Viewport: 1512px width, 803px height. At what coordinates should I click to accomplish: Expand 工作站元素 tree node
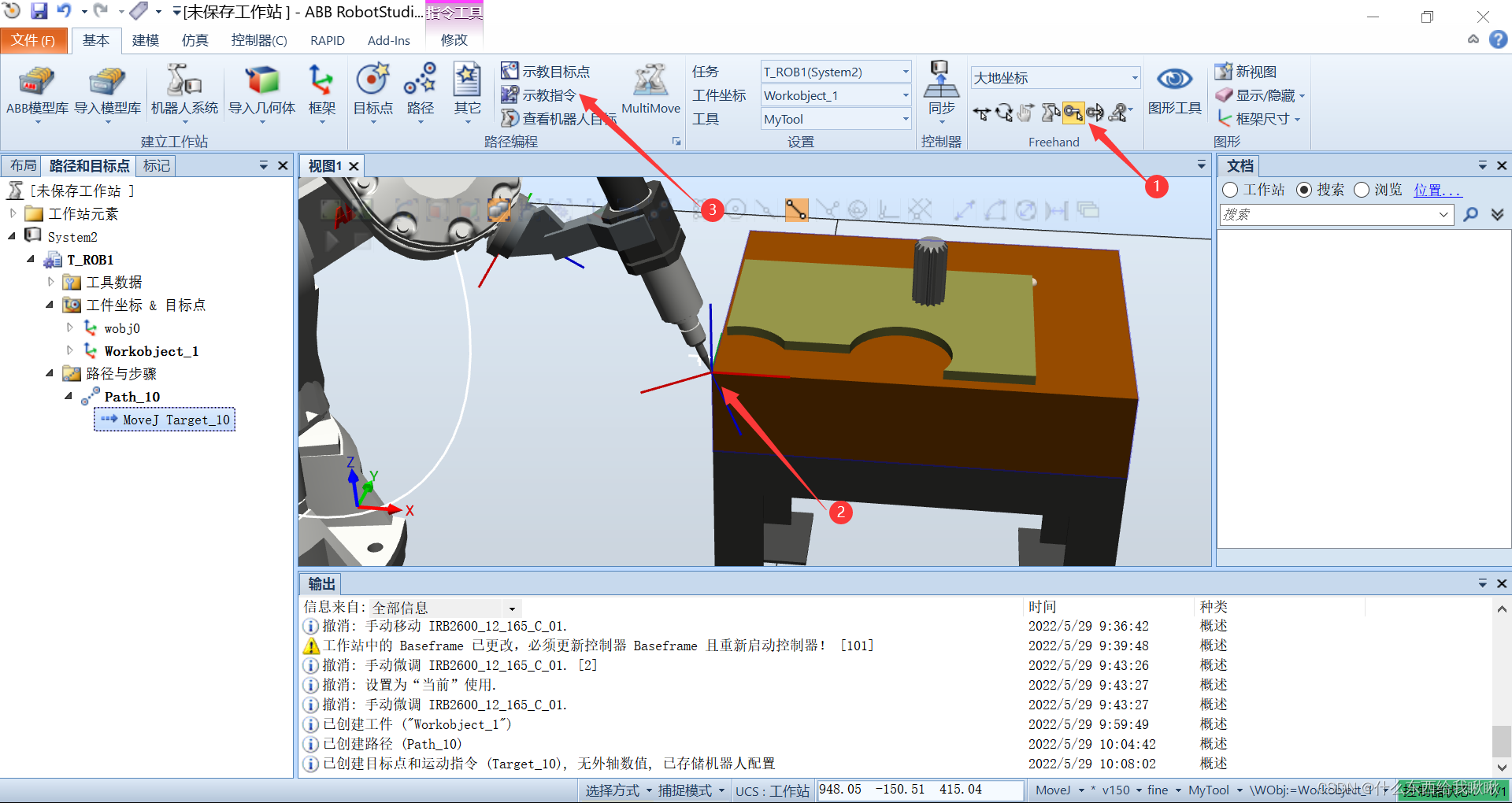click(13, 213)
